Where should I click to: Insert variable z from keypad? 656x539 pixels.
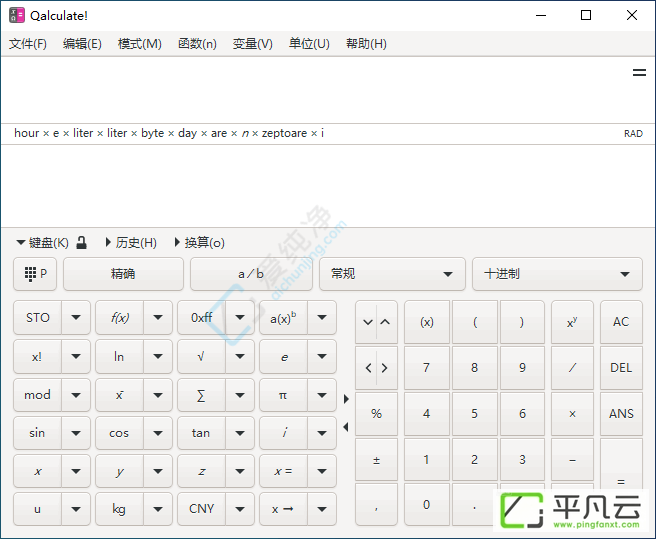[202, 471]
